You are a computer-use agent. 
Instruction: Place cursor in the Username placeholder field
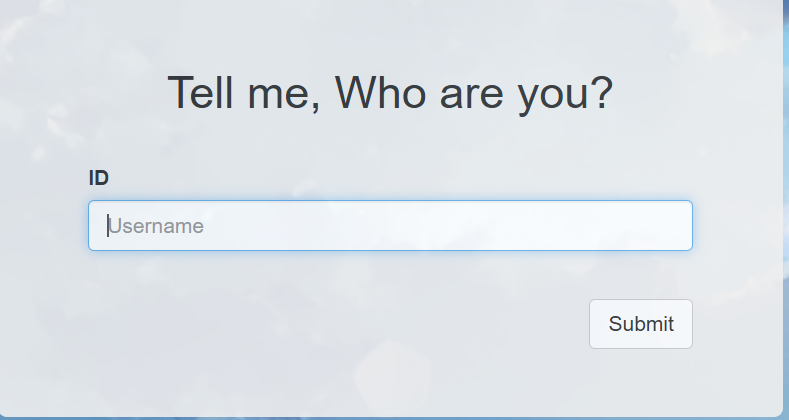coord(390,226)
